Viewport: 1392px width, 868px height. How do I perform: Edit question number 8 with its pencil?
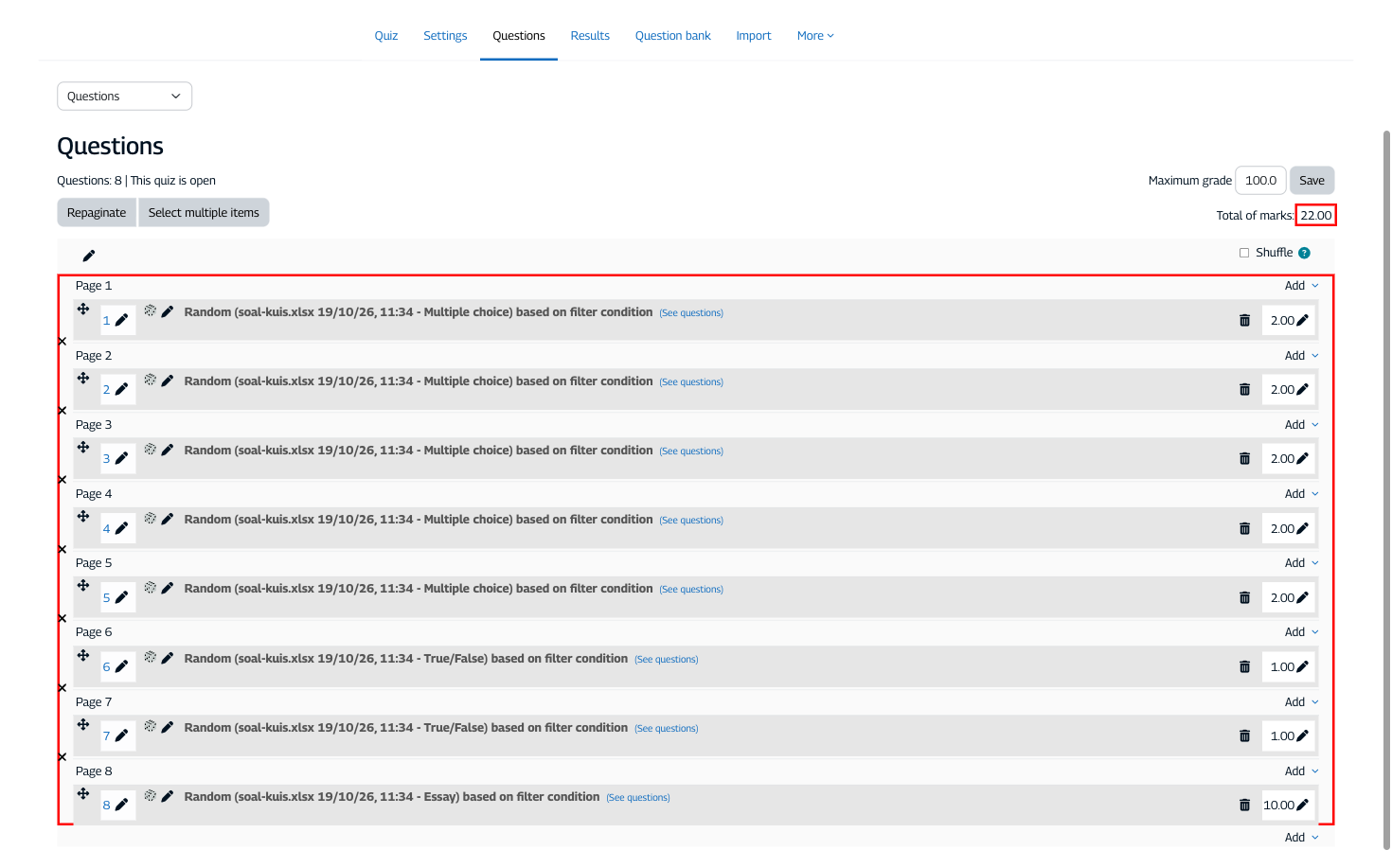pos(121,806)
